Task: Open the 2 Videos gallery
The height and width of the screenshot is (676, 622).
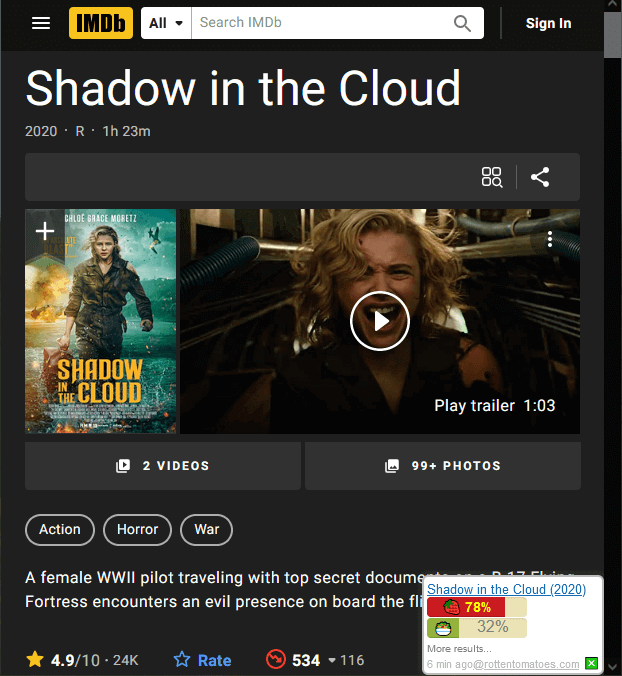Action: pyautogui.click(x=163, y=466)
